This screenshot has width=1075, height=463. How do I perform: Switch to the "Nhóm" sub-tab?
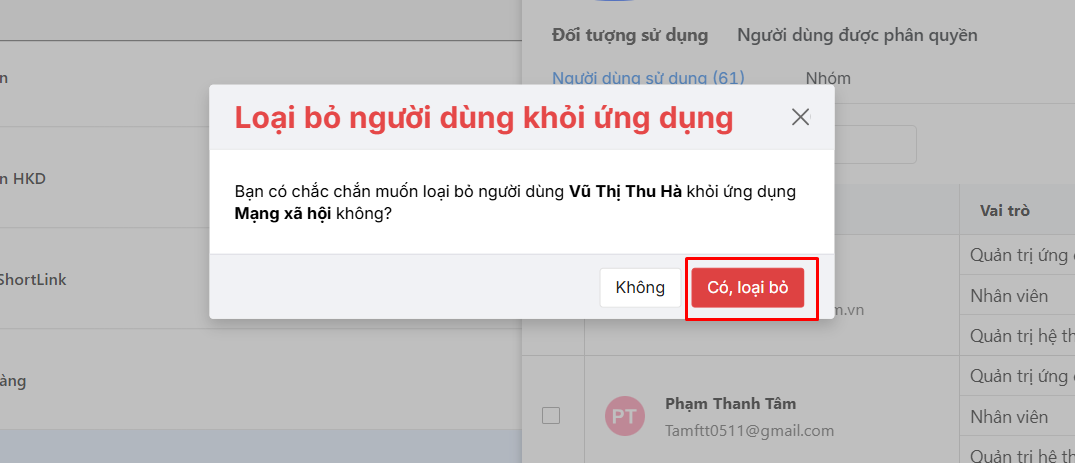tap(828, 78)
